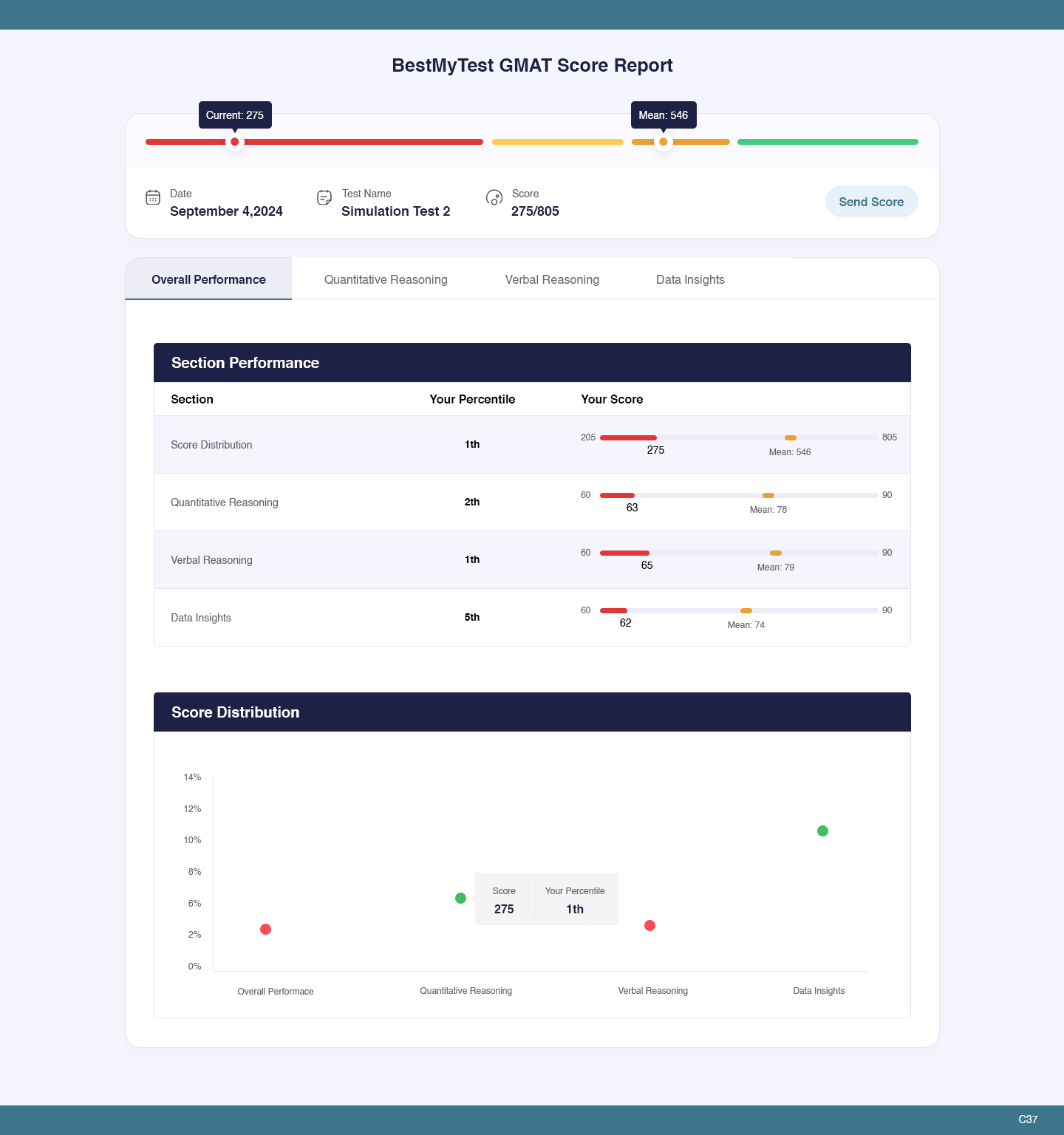The image size is (1064, 1135).
Task: Select the Data Insights row label in table
Action: click(201, 618)
